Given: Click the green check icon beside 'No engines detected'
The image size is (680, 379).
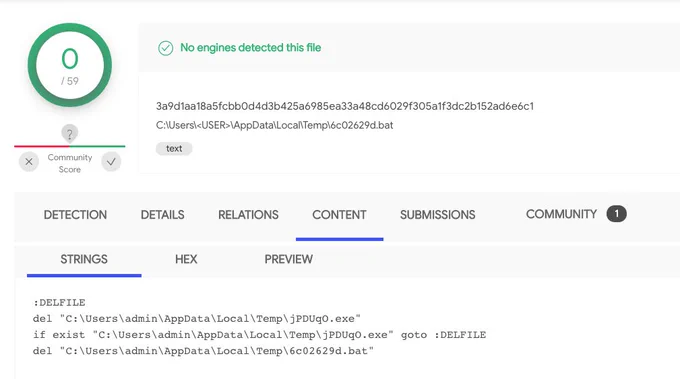Looking at the screenshot, I should pos(165,48).
